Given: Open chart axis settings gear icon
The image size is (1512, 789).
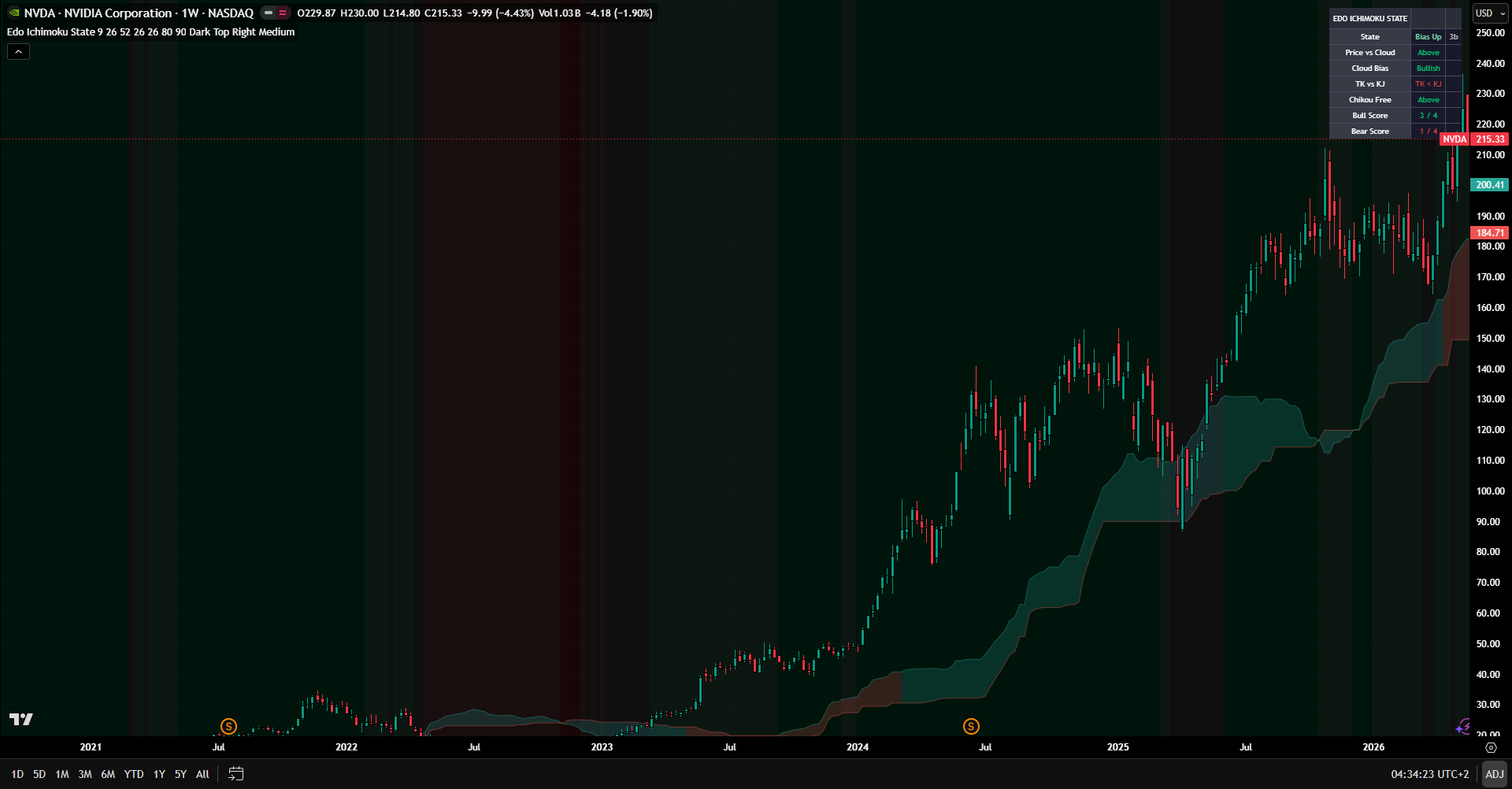Looking at the screenshot, I should [1491, 747].
